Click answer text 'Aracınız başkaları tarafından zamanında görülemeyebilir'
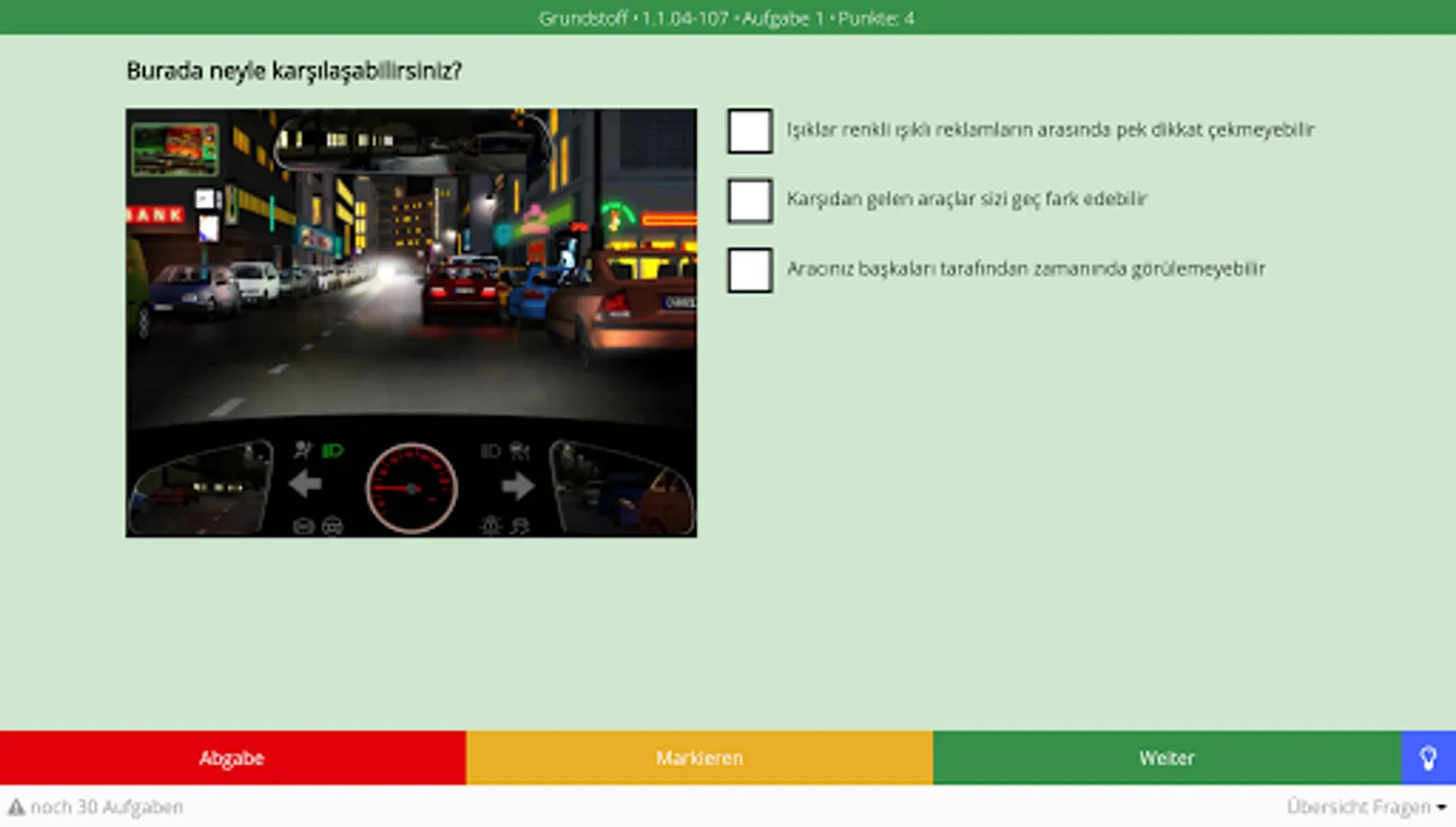1456x827 pixels. [1026, 268]
